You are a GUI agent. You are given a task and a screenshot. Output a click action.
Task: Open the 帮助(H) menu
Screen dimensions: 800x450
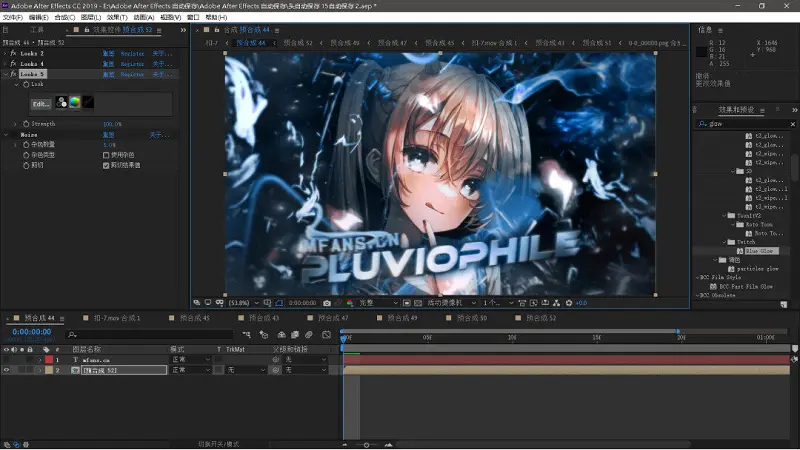click(216, 17)
